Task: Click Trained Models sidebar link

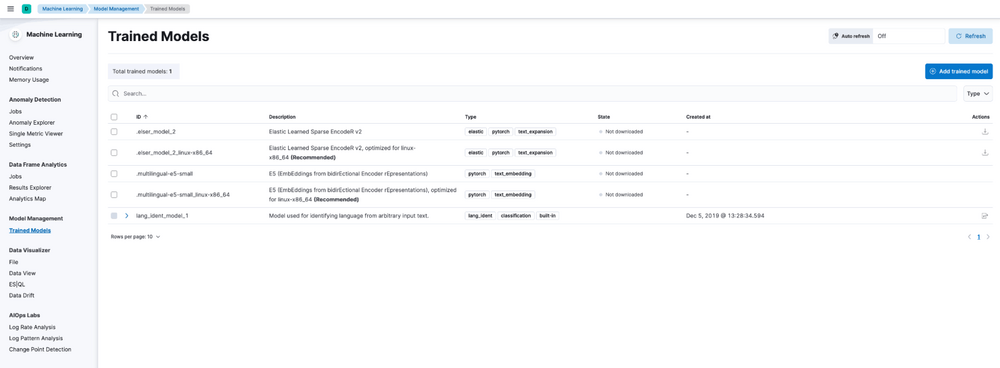Action: point(30,230)
